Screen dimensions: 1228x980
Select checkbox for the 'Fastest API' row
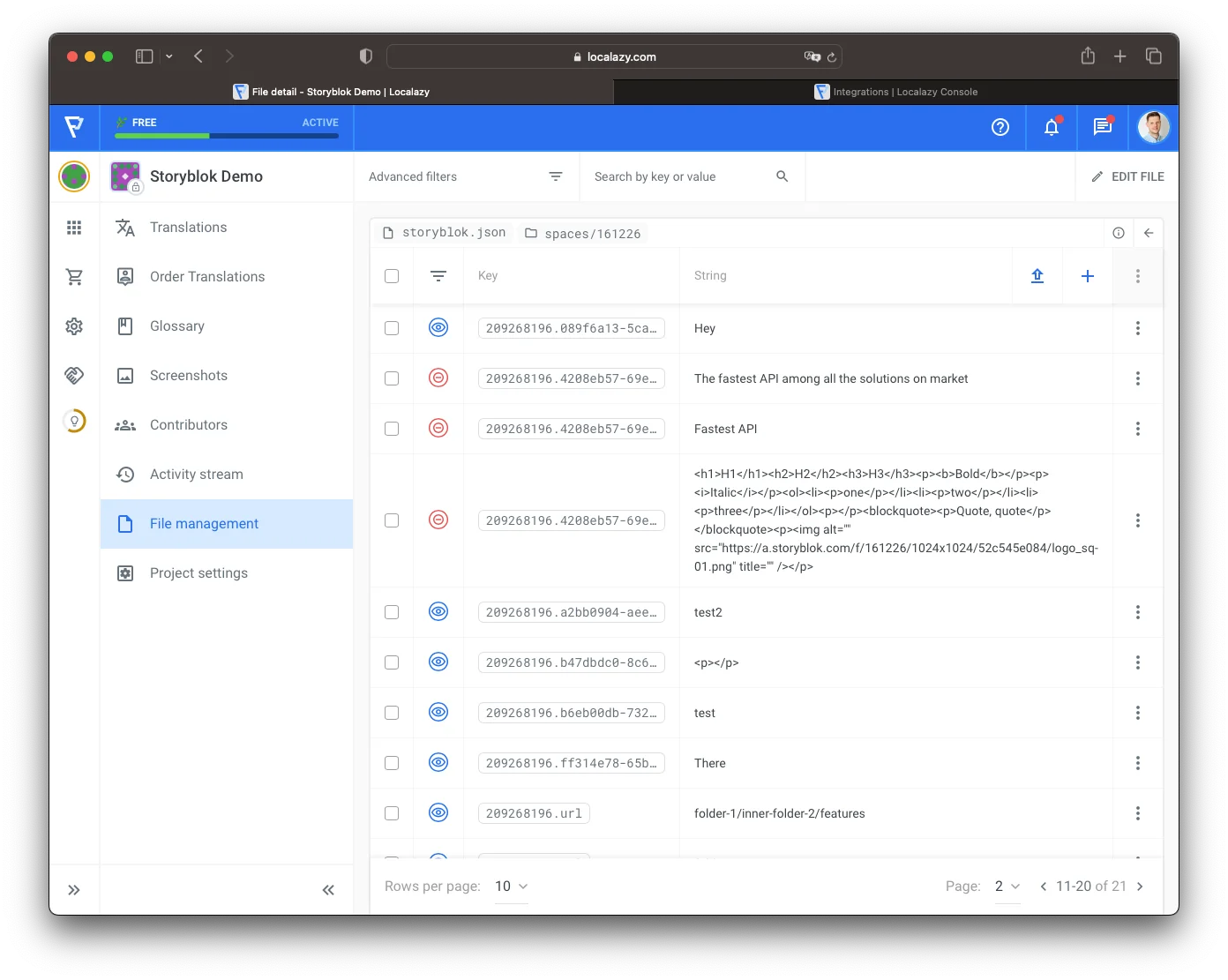pyautogui.click(x=392, y=429)
